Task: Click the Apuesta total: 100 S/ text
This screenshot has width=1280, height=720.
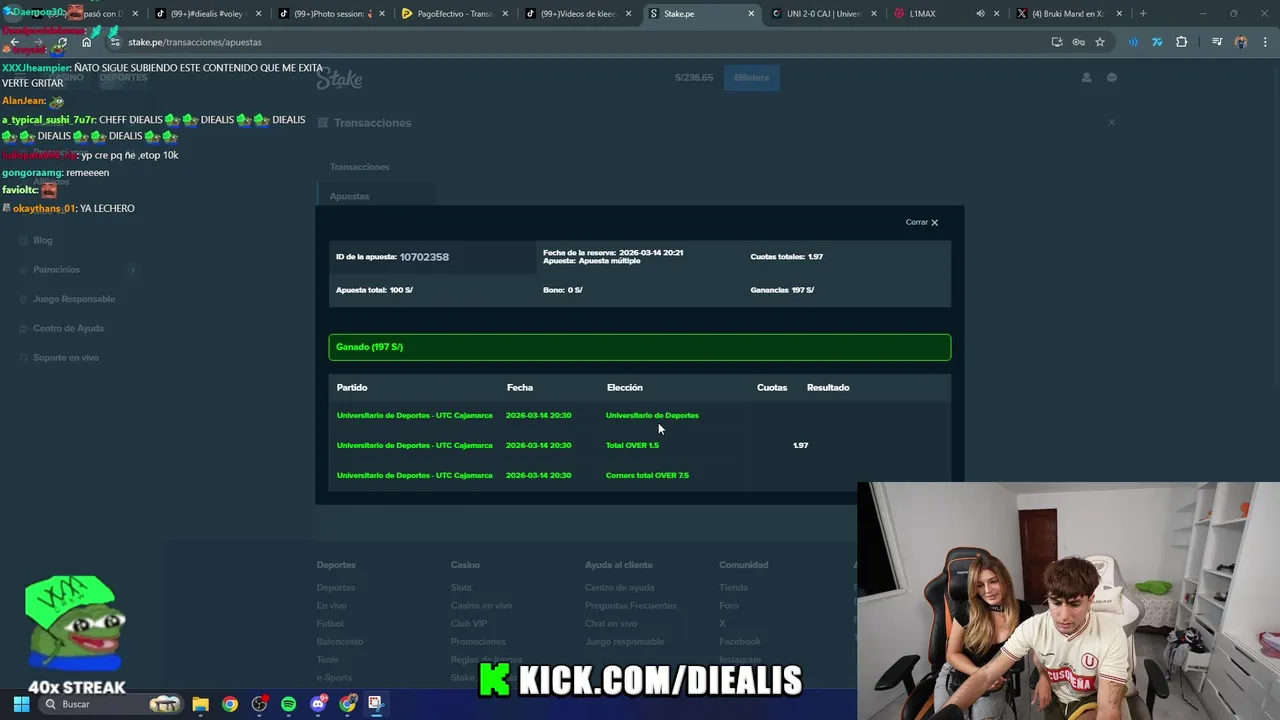Action: click(374, 290)
